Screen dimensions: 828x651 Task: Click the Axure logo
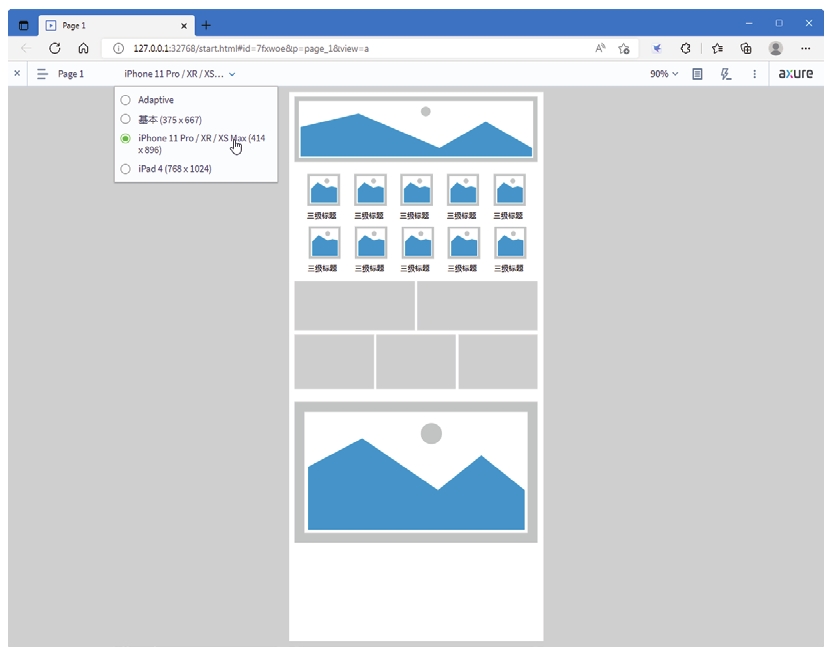(796, 74)
